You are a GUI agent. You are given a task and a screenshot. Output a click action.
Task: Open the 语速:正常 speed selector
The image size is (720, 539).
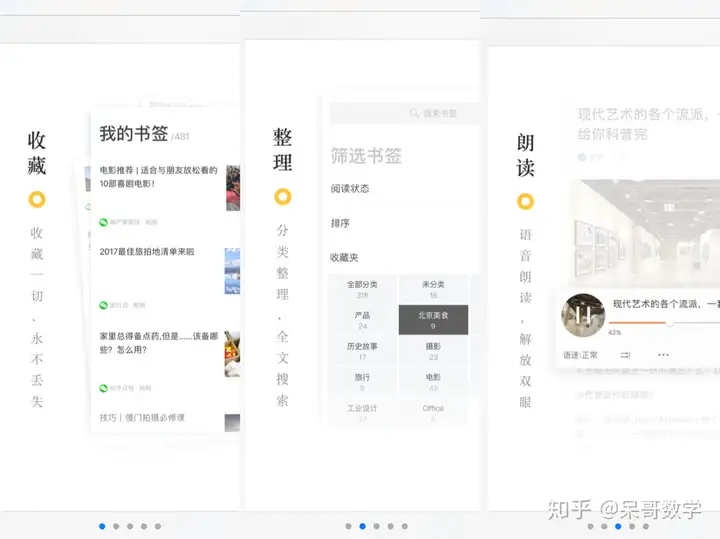(x=580, y=355)
